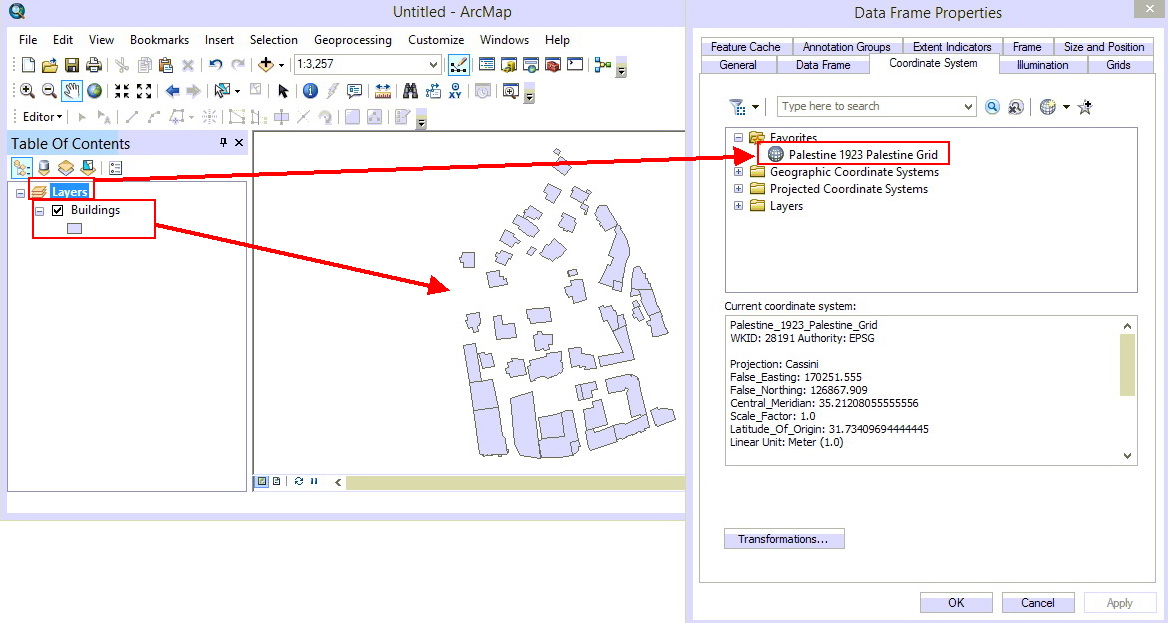This screenshot has width=1168, height=623.
Task: Click the Go To XY icon
Action: pyautogui.click(x=455, y=91)
